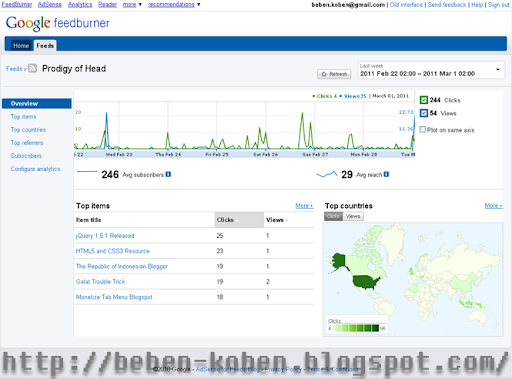Switch to the Feeds tab
Image resolution: width=512 pixels, height=379 pixels.
(45, 45)
